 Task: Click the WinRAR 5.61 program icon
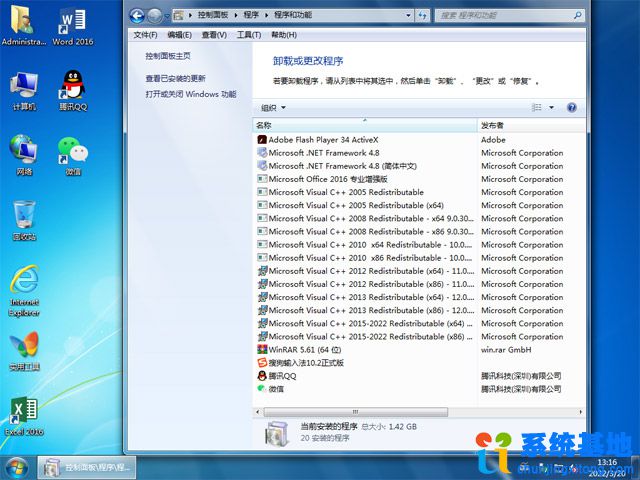pos(262,349)
